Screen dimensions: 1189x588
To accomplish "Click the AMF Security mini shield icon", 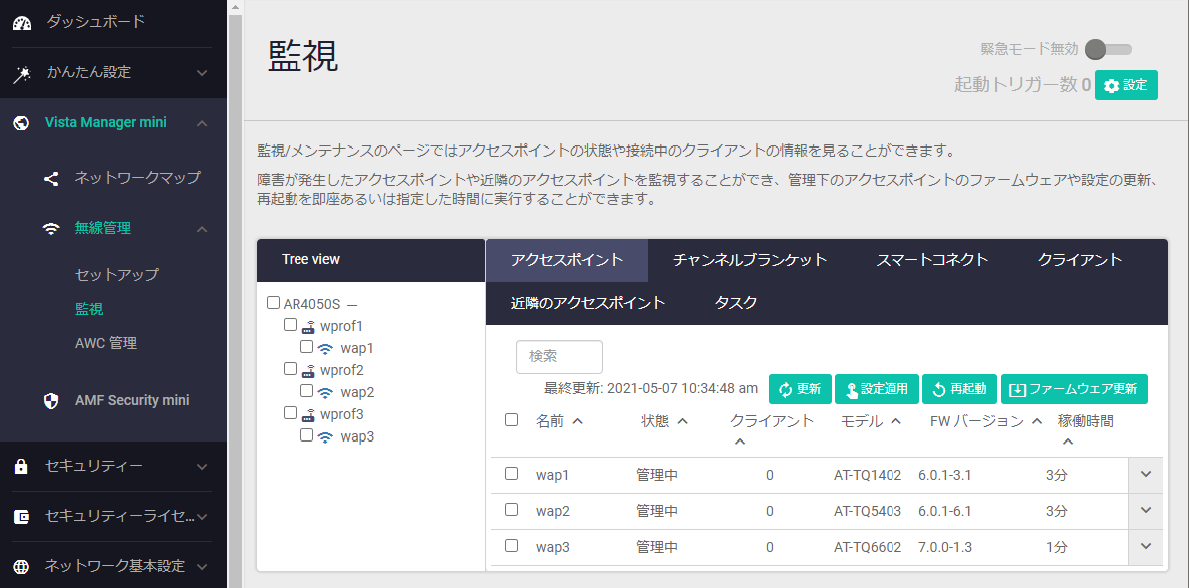I will tap(51, 401).
